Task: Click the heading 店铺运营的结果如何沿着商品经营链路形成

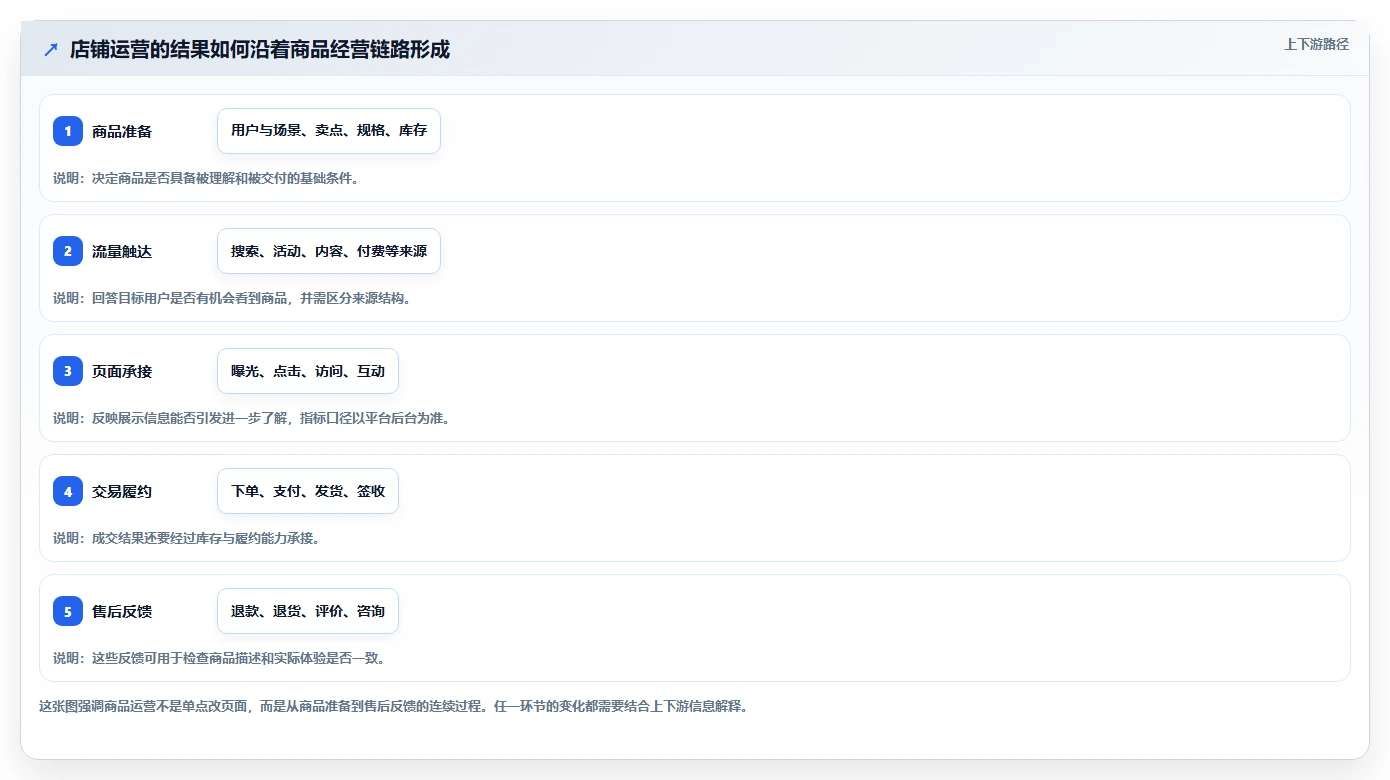Action: tap(260, 49)
